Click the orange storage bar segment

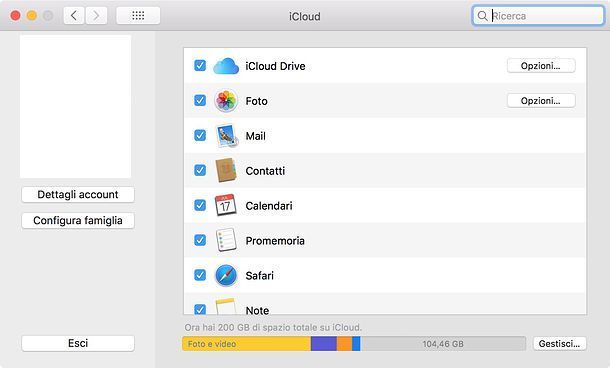pyautogui.click(x=344, y=344)
